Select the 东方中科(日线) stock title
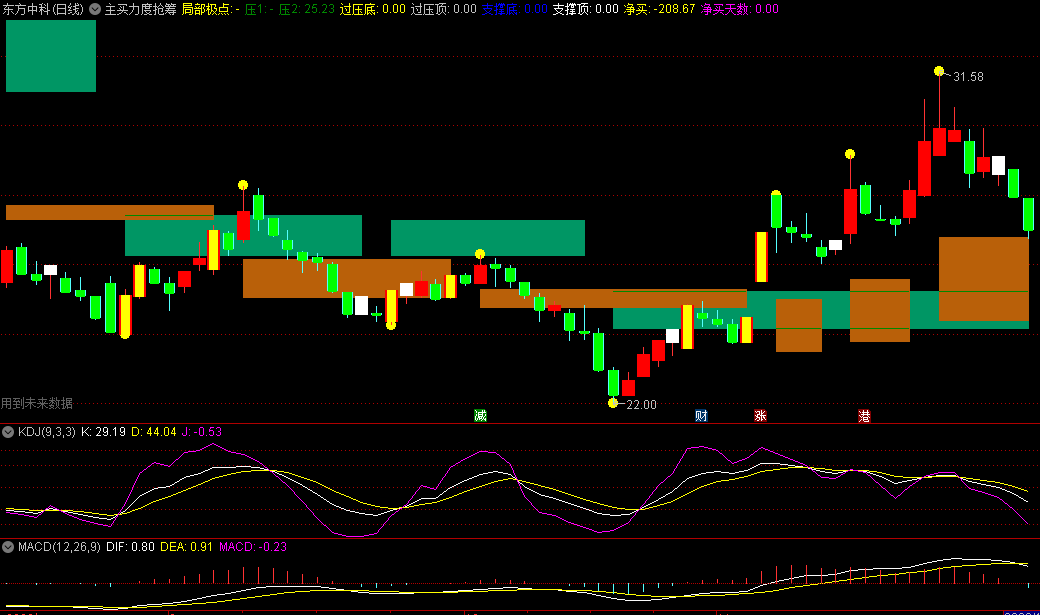 pyautogui.click(x=43, y=9)
